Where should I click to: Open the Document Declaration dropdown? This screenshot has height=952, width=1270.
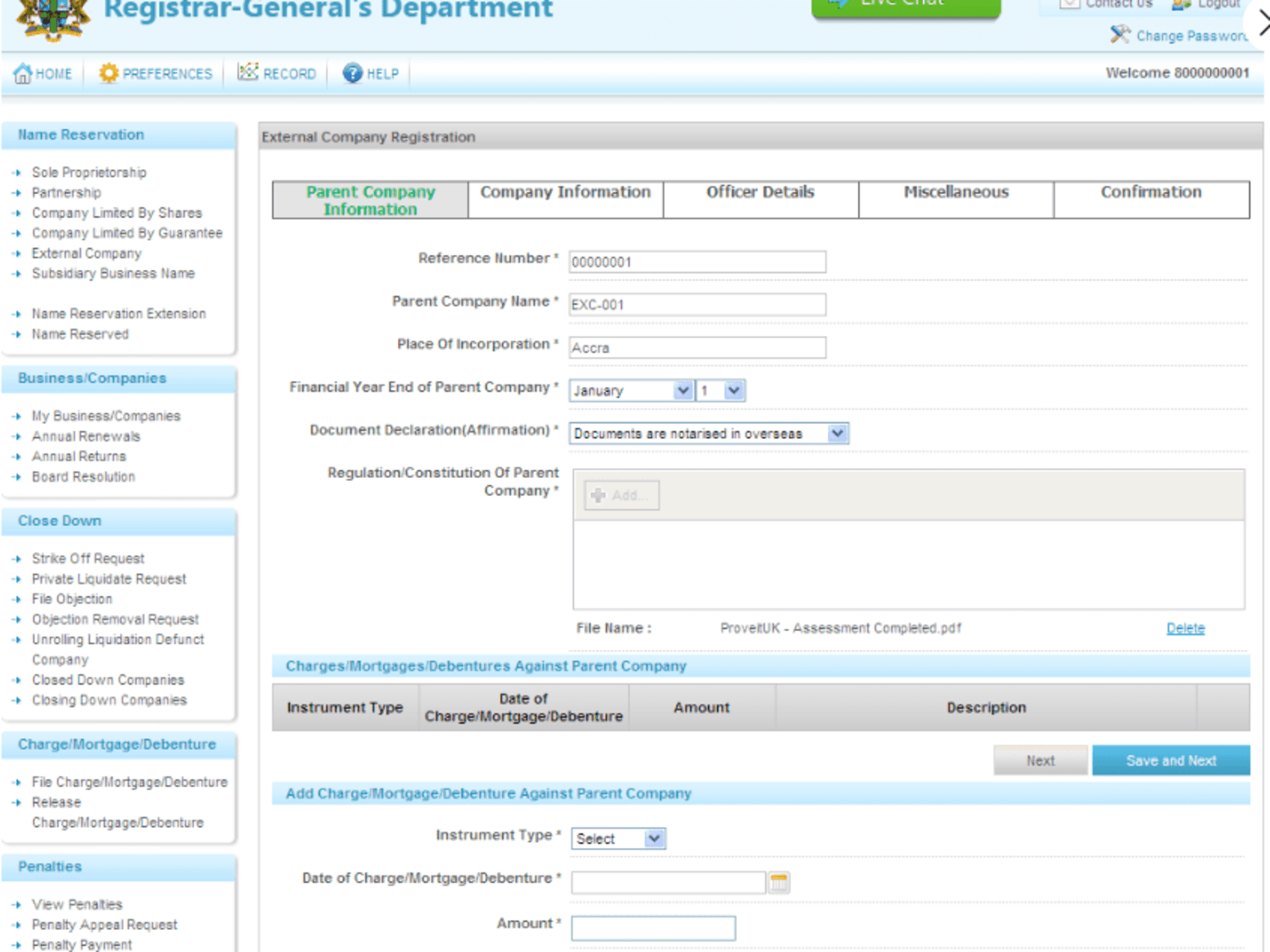click(x=709, y=433)
